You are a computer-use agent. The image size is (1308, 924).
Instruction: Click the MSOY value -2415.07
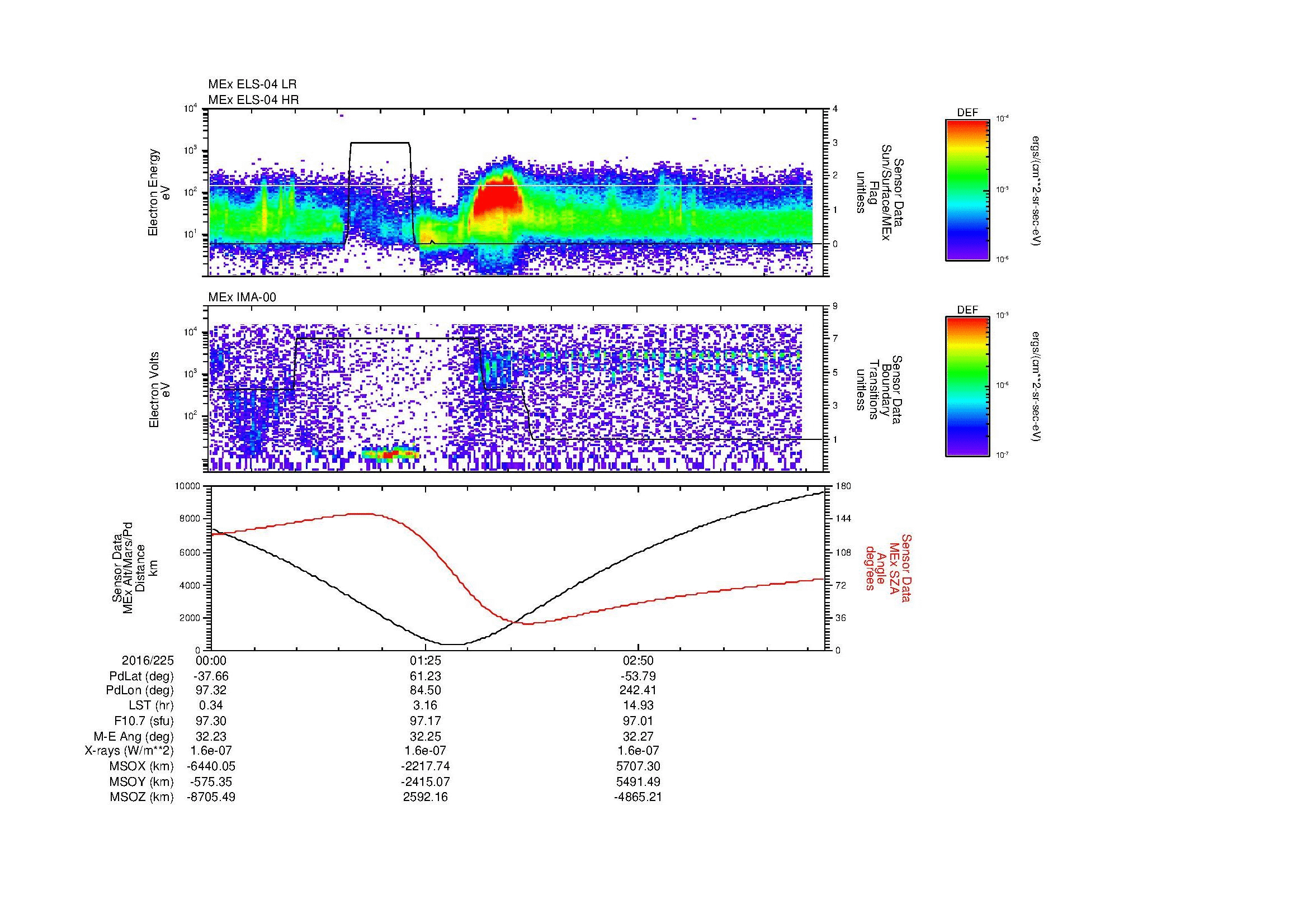coord(425,781)
